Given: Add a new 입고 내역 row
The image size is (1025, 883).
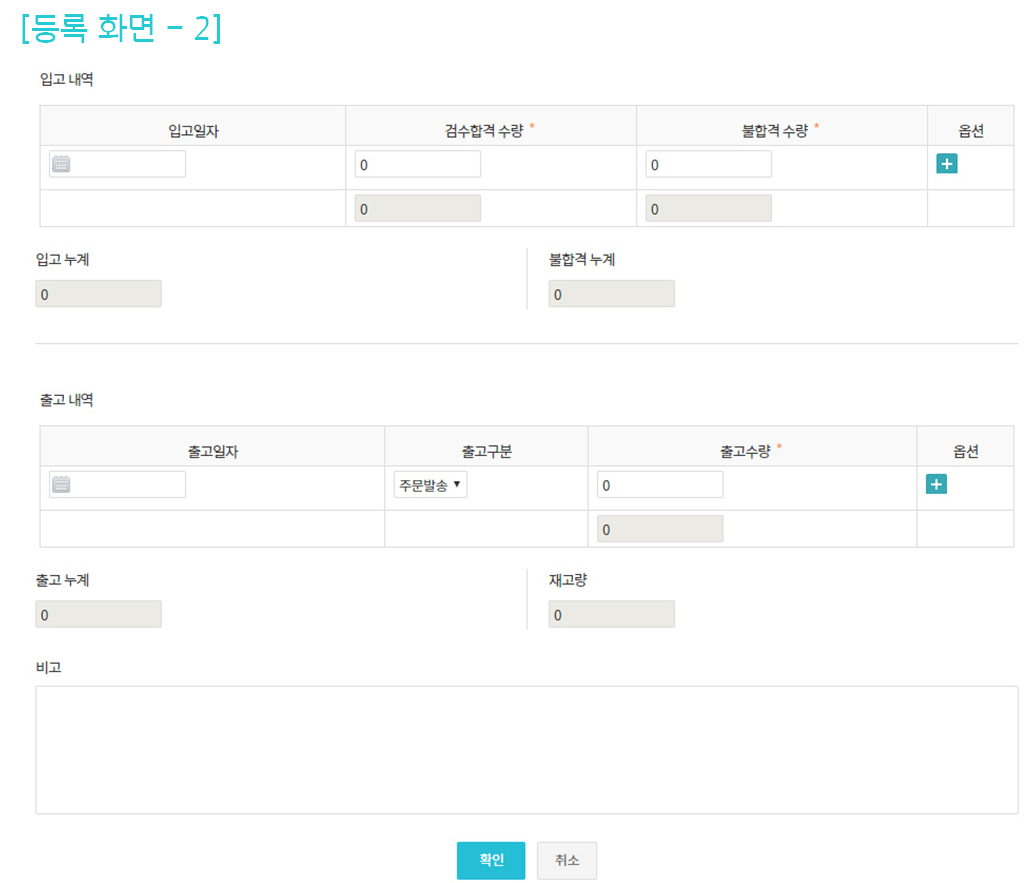Looking at the screenshot, I should pos(946,164).
